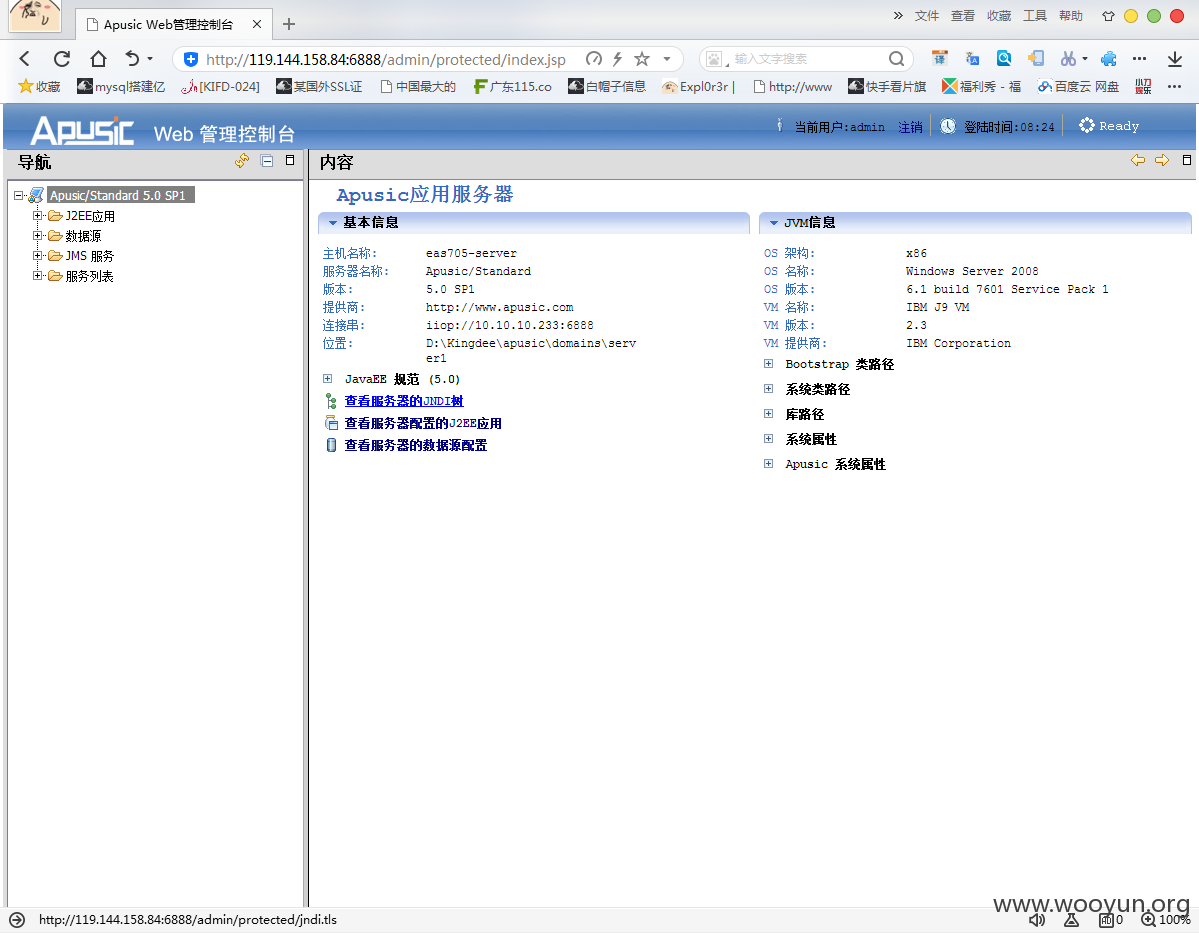Image resolution: width=1199 pixels, height=933 pixels.
Task: Open 查看服务器配置的J2EE应用 link
Action: click(x=423, y=423)
